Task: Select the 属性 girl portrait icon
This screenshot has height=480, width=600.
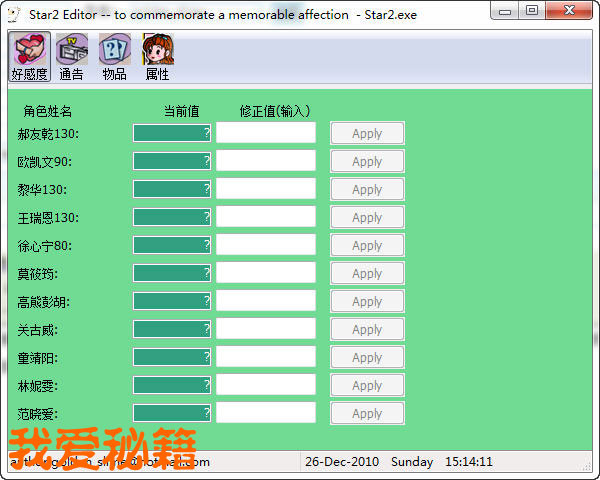Action: pyautogui.click(x=157, y=55)
